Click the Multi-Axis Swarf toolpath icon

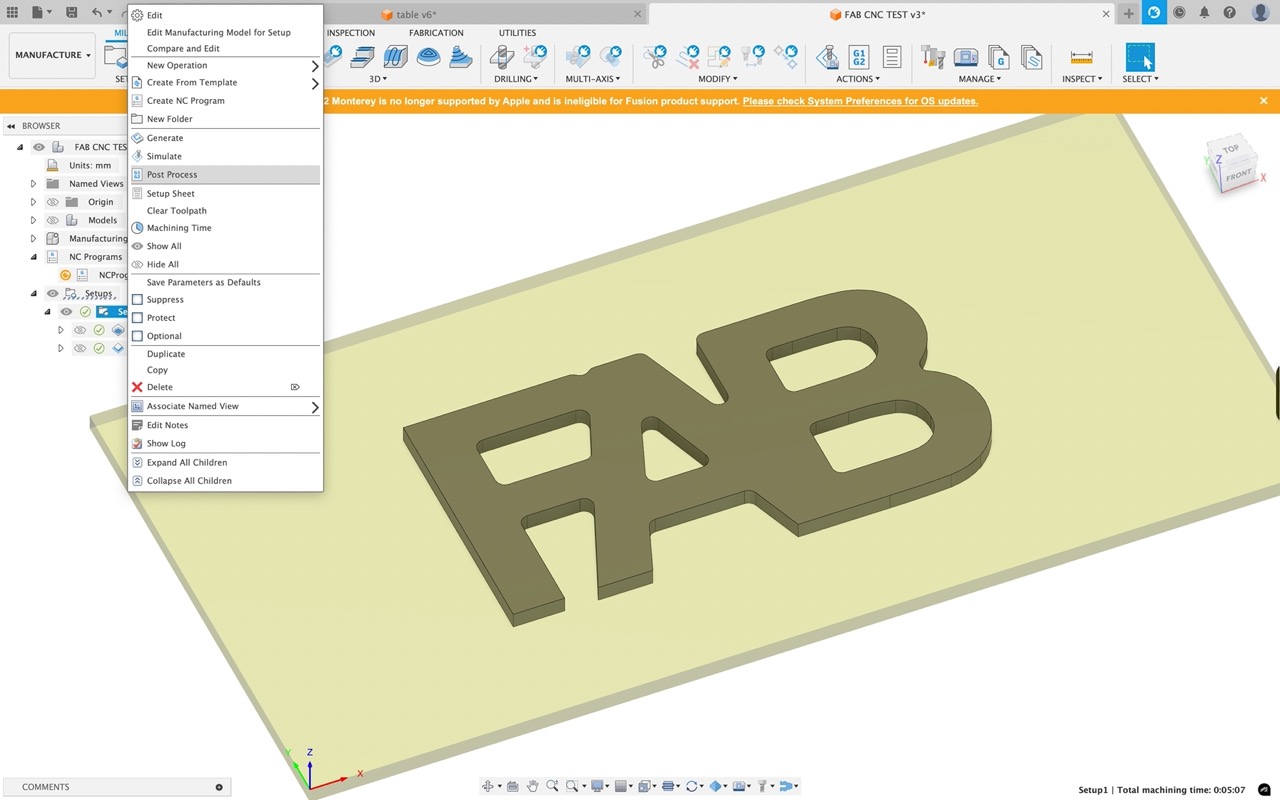click(578, 56)
